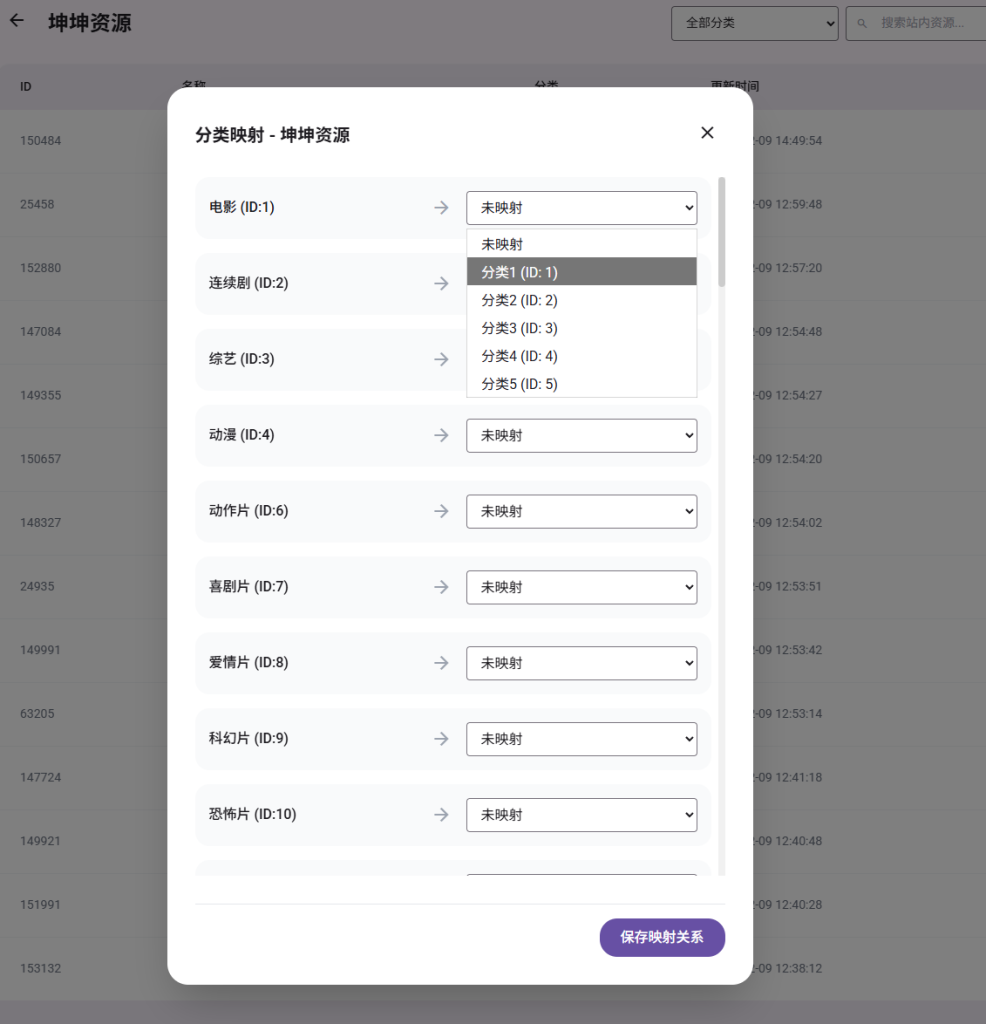Click the dialog's vertical scrollbar thumb

(x=722, y=232)
